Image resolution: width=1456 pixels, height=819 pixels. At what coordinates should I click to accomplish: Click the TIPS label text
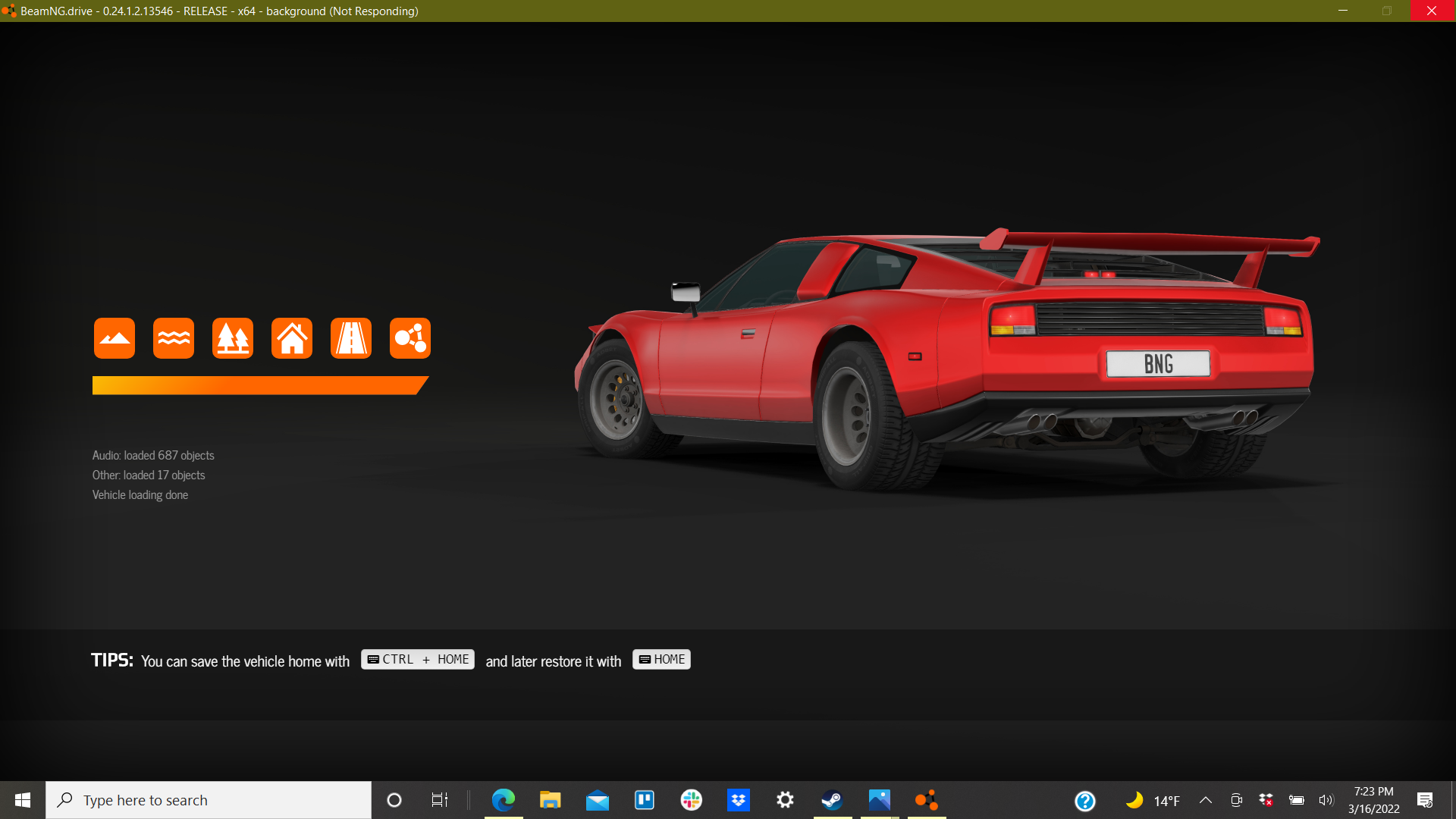point(112,661)
